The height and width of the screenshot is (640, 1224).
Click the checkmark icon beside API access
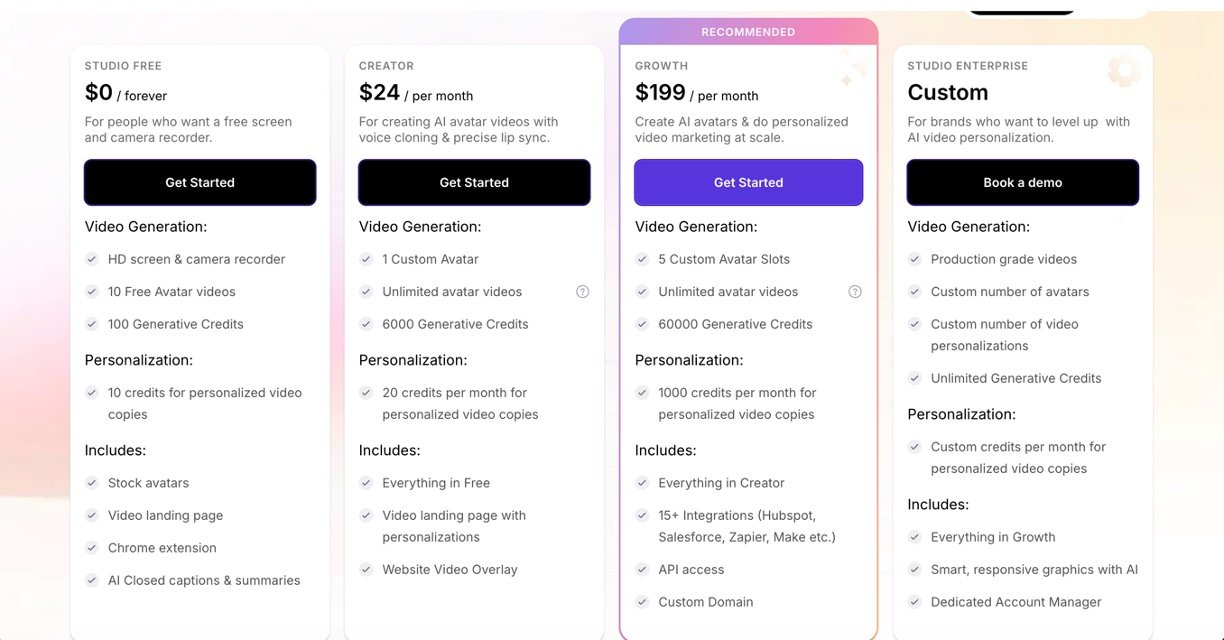coord(642,570)
